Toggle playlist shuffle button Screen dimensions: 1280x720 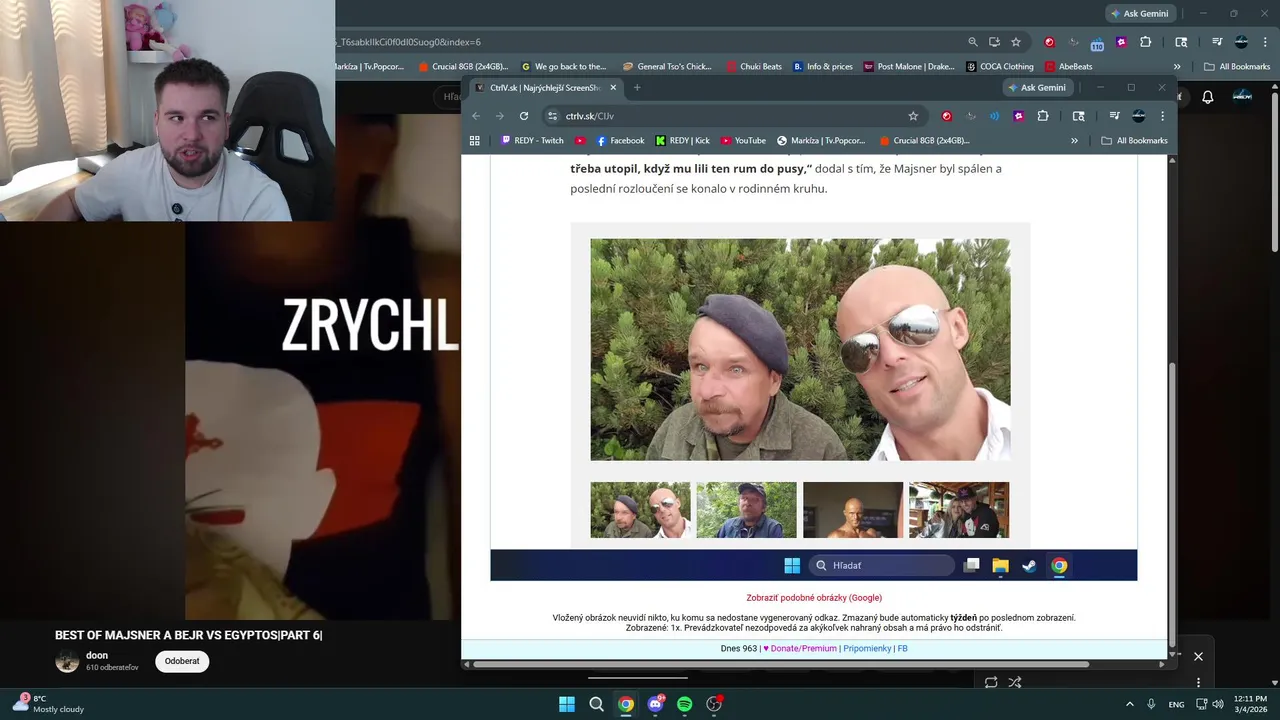click(x=1015, y=683)
